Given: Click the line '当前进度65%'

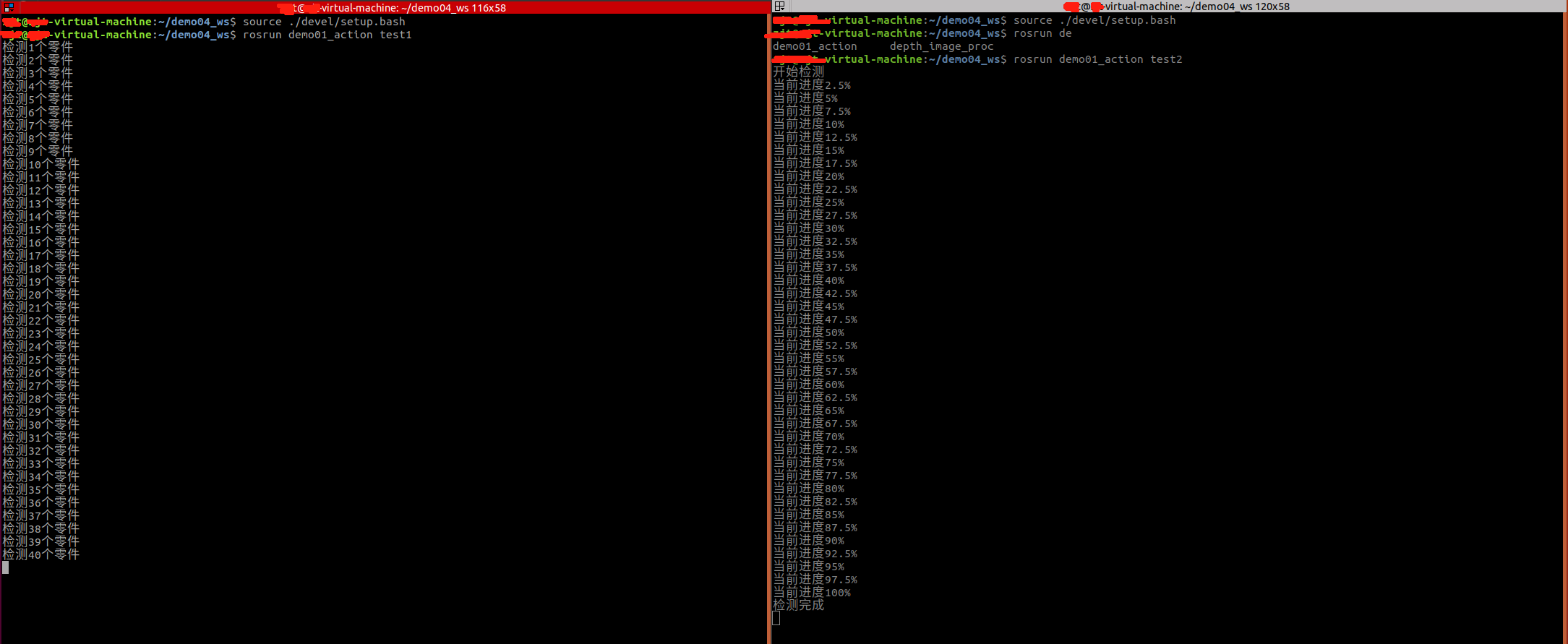Looking at the screenshot, I should tap(808, 411).
